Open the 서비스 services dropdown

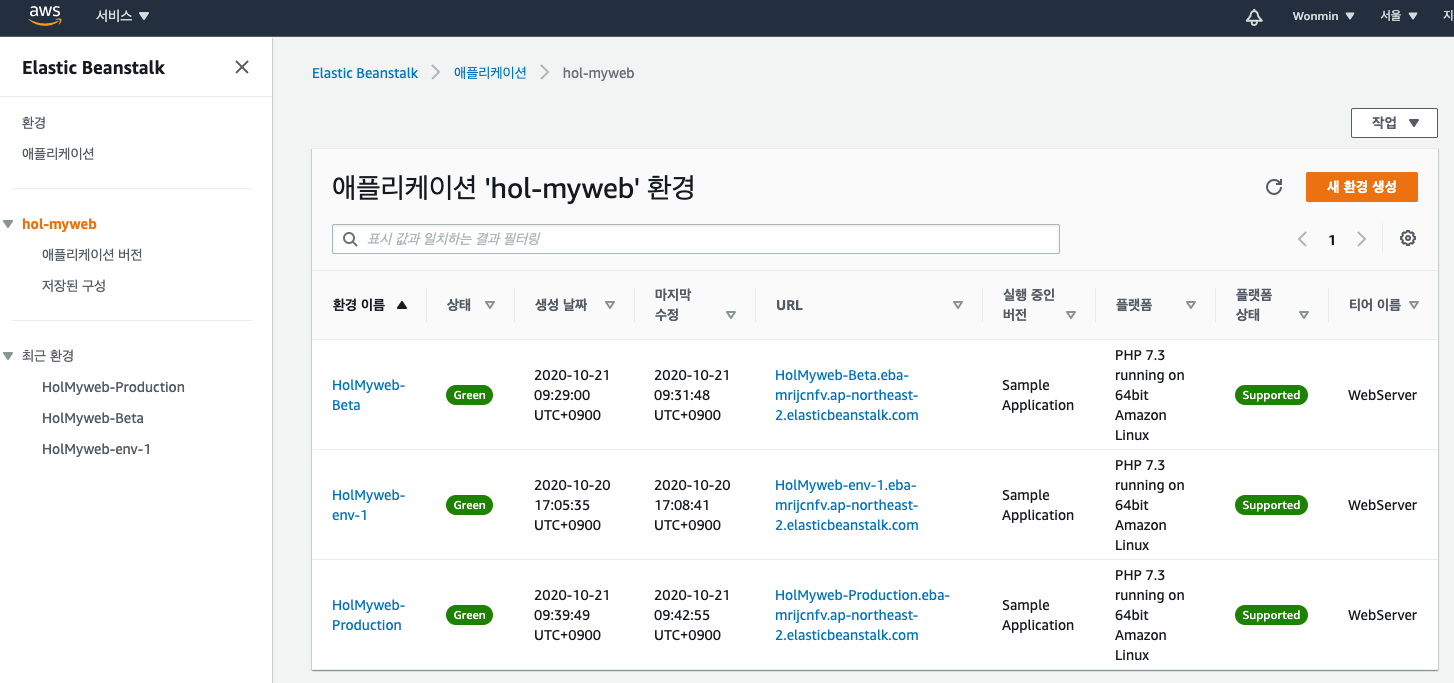(122, 16)
